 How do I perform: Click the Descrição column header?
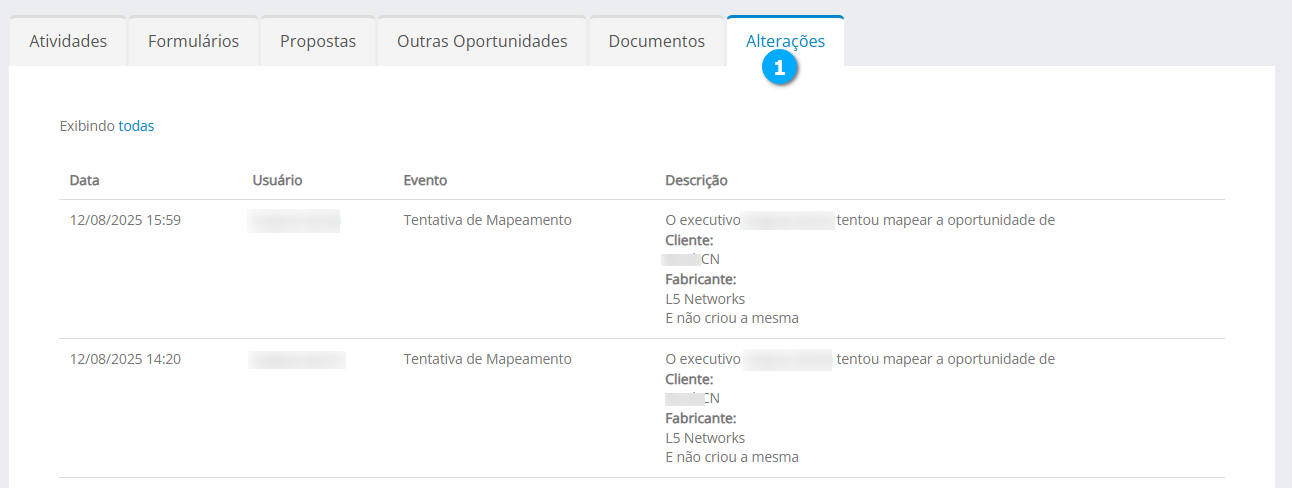pyautogui.click(x=696, y=180)
